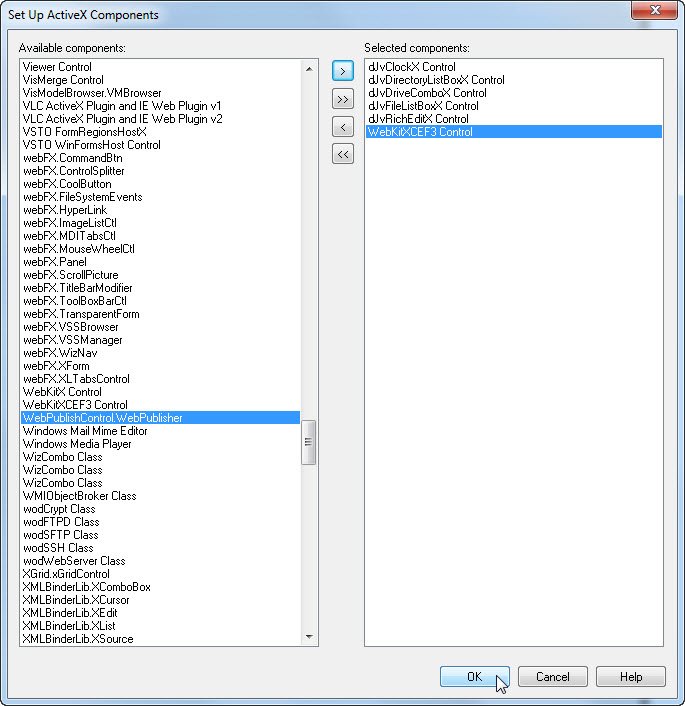Select webFX.TitleBarModifier
Image resolution: width=685 pixels, height=706 pixels.
[160, 288]
